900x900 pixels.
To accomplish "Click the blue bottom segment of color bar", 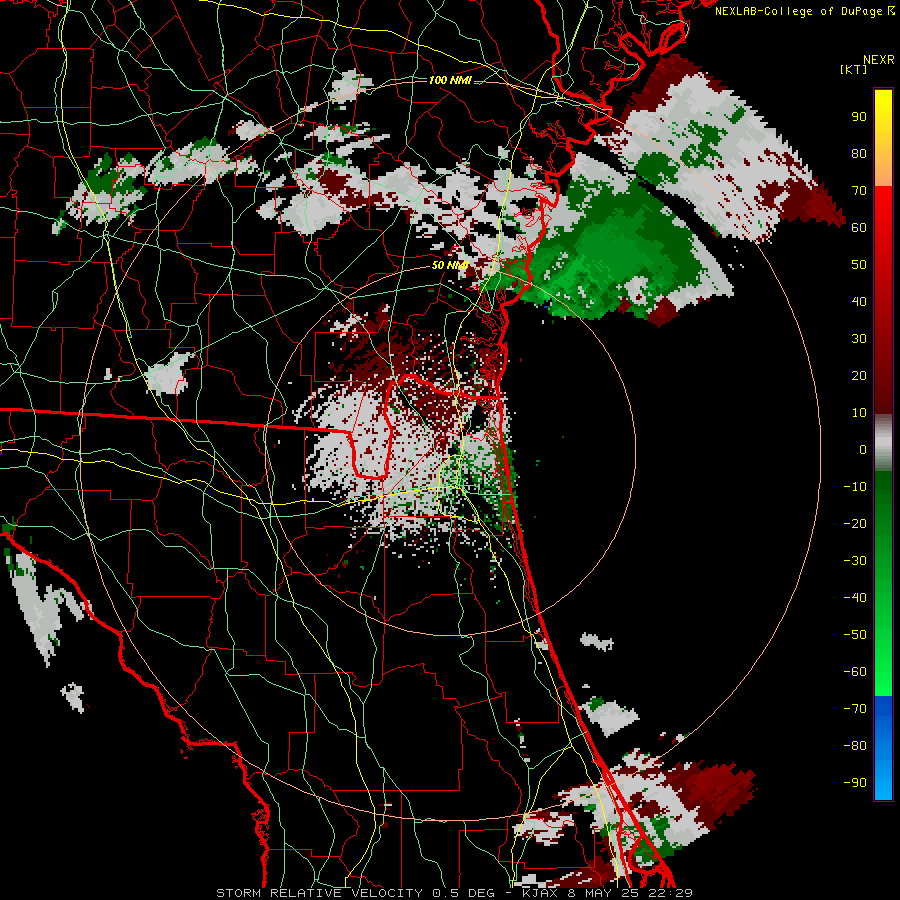I will click(883, 747).
